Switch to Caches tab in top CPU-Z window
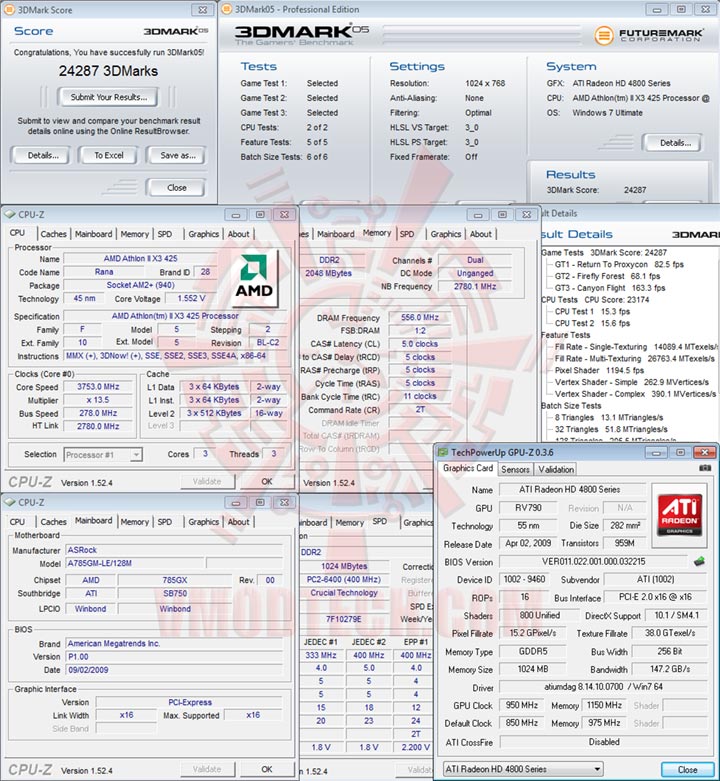Screen dimensions: 720x781 (x=53, y=234)
